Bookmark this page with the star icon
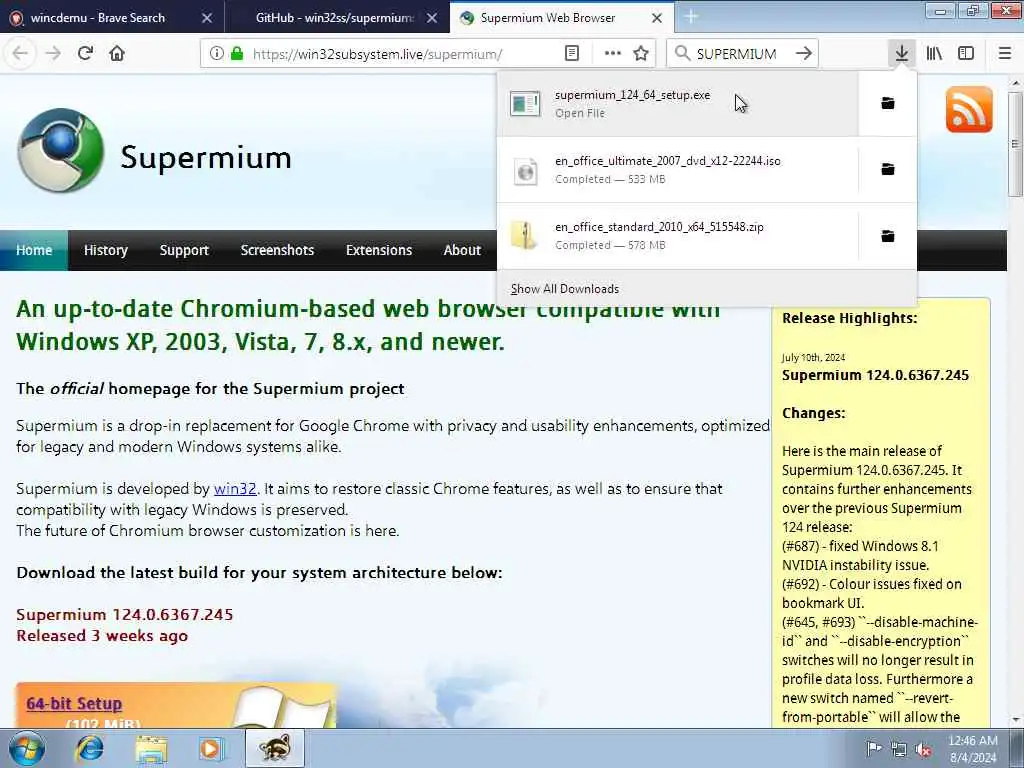Viewport: 1024px width, 768px height. coord(641,54)
